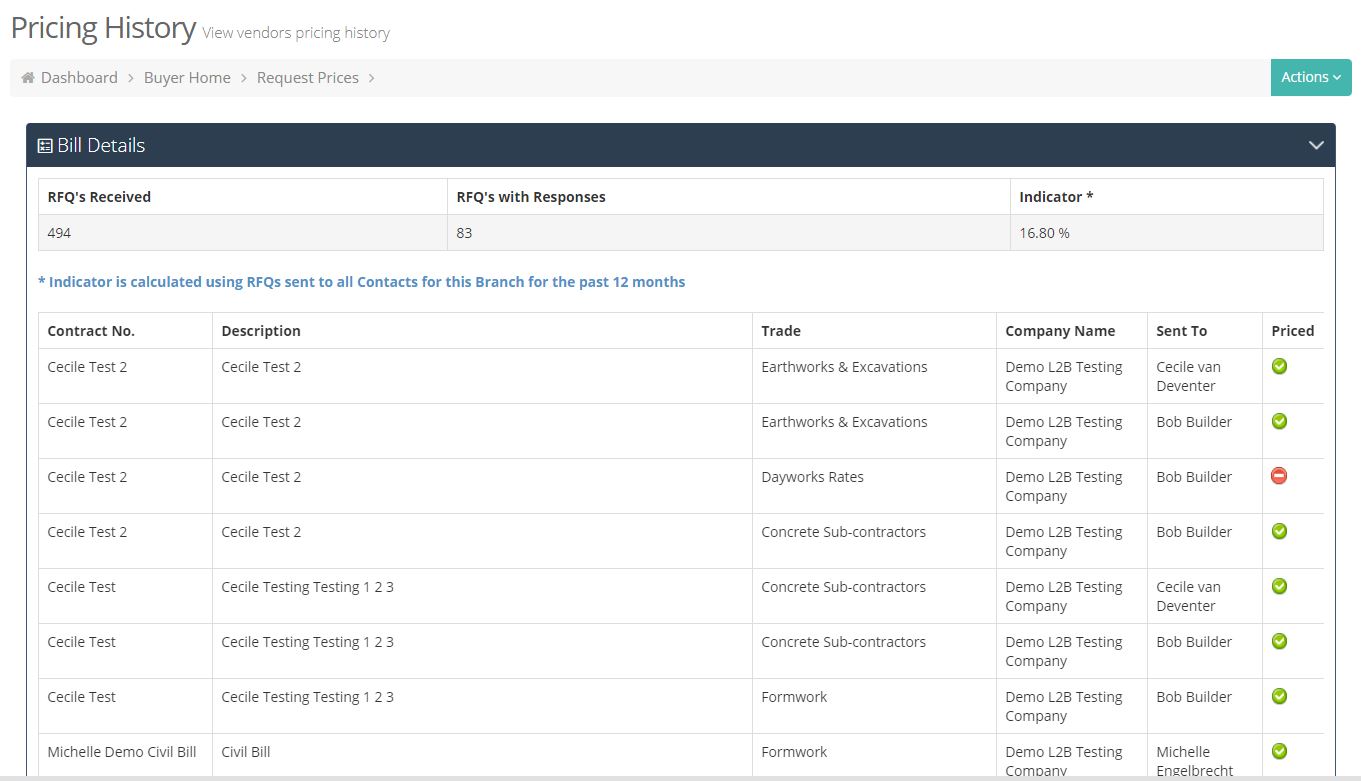Click green priced icon for Cecile van Deventer Earthworks row

coord(1279,366)
